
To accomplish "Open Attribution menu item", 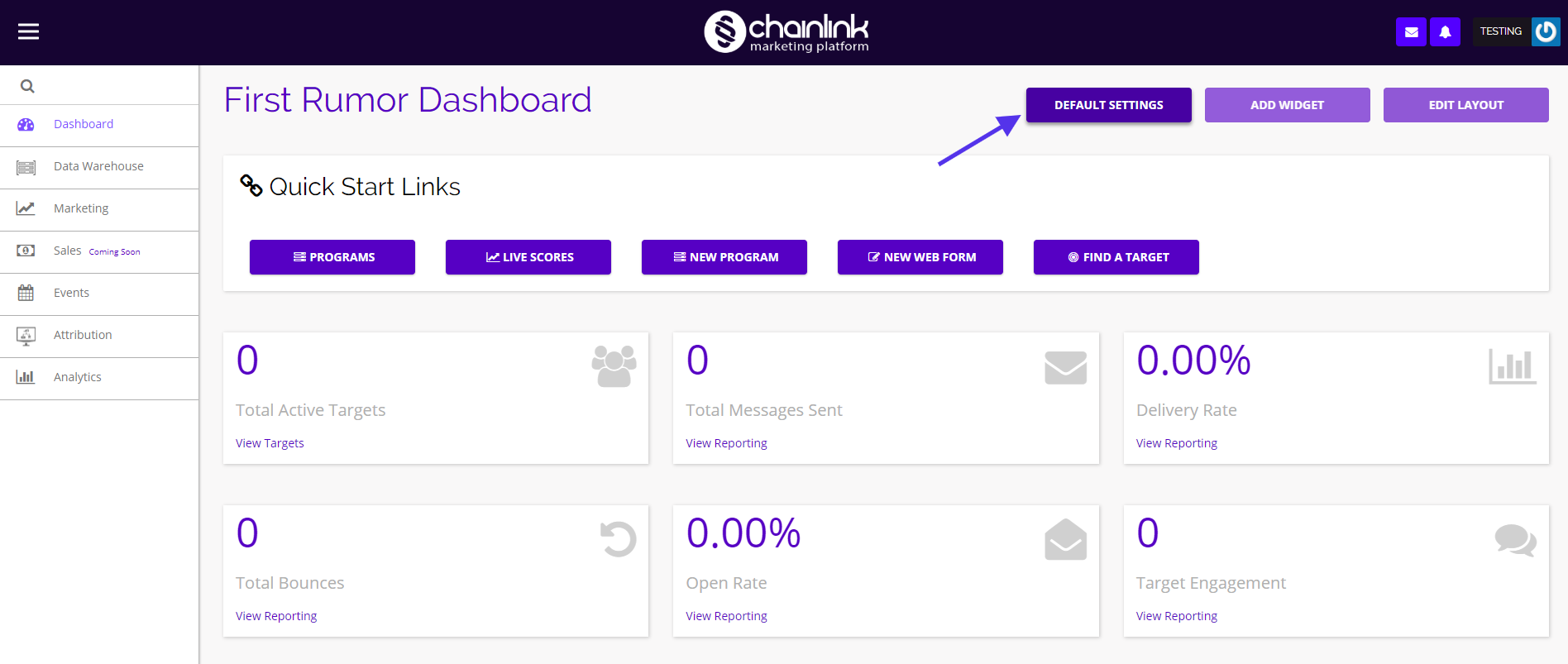I will coord(99,337).
